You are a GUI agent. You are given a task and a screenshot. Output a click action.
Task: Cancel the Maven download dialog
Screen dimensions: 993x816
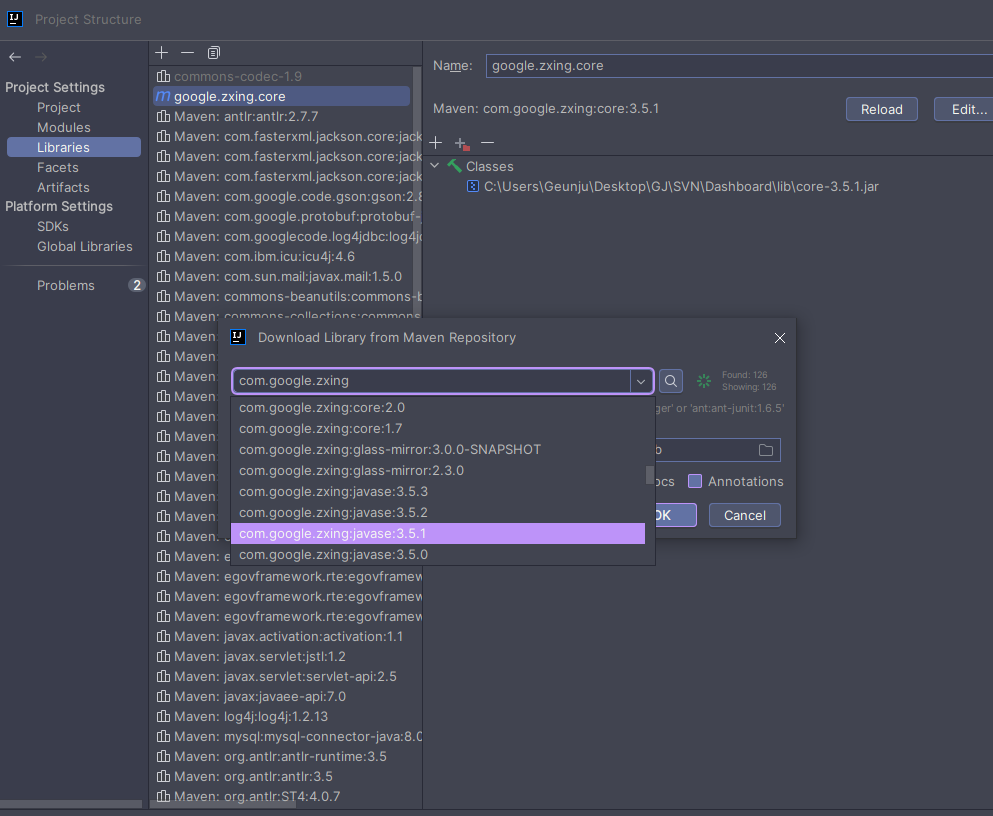coord(744,515)
